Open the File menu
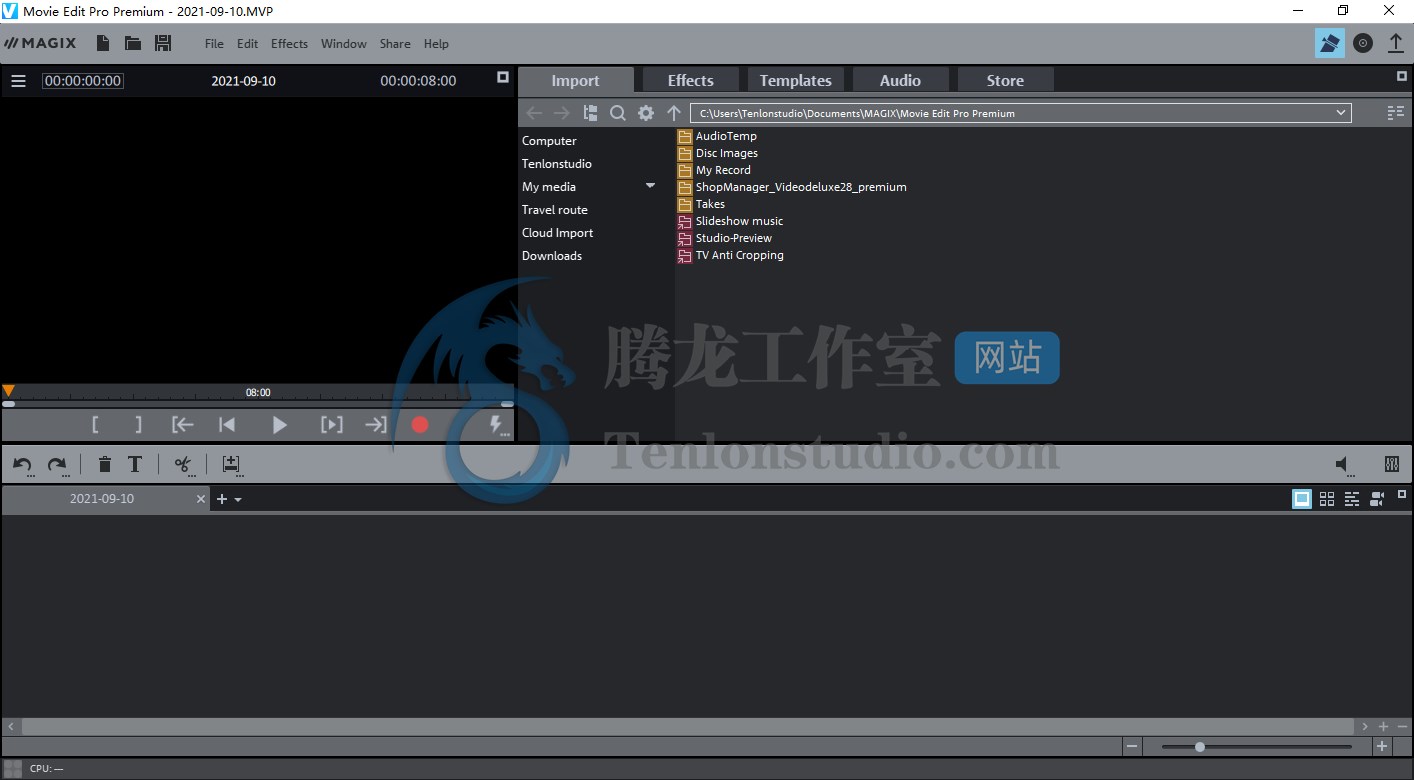The image size is (1414, 780). (x=214, y=43)
